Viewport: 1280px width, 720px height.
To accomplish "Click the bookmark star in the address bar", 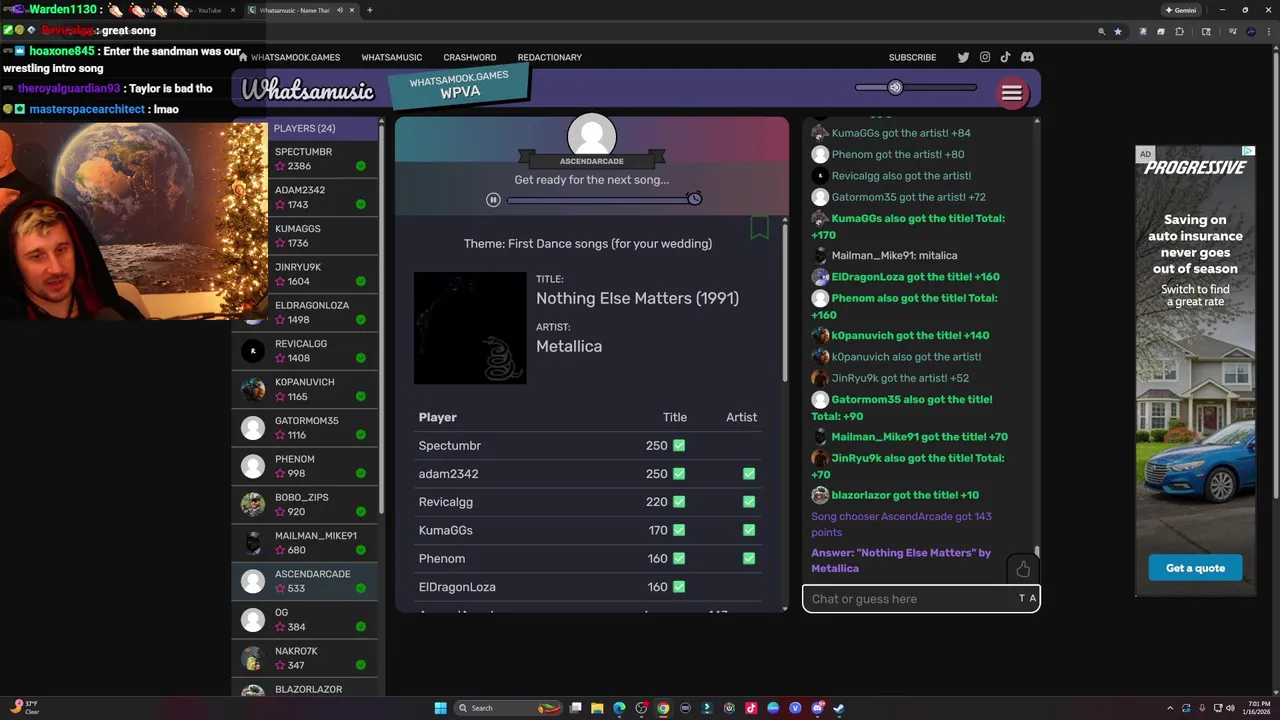I will click(1118, 32).
